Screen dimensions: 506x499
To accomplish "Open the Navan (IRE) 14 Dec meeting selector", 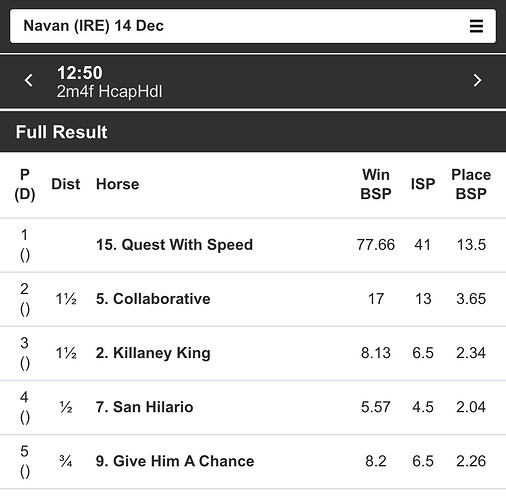I will click(253, 26).
